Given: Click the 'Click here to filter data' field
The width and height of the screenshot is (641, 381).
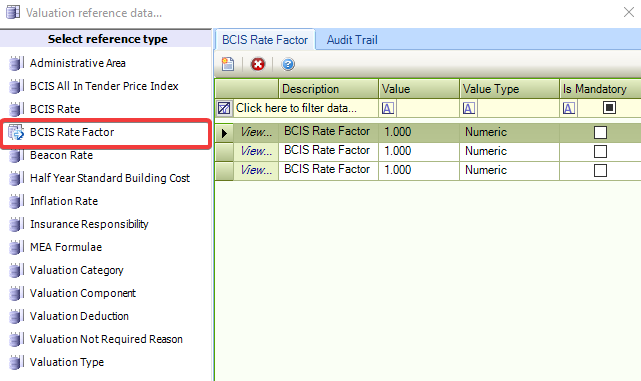Looking at the screenshot, I should (306, 108).
